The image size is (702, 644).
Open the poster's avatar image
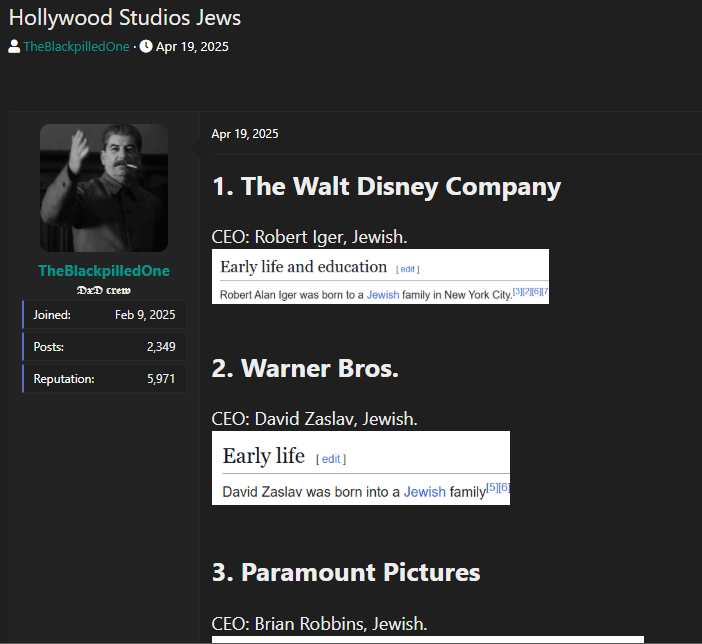tap(104, 188)
